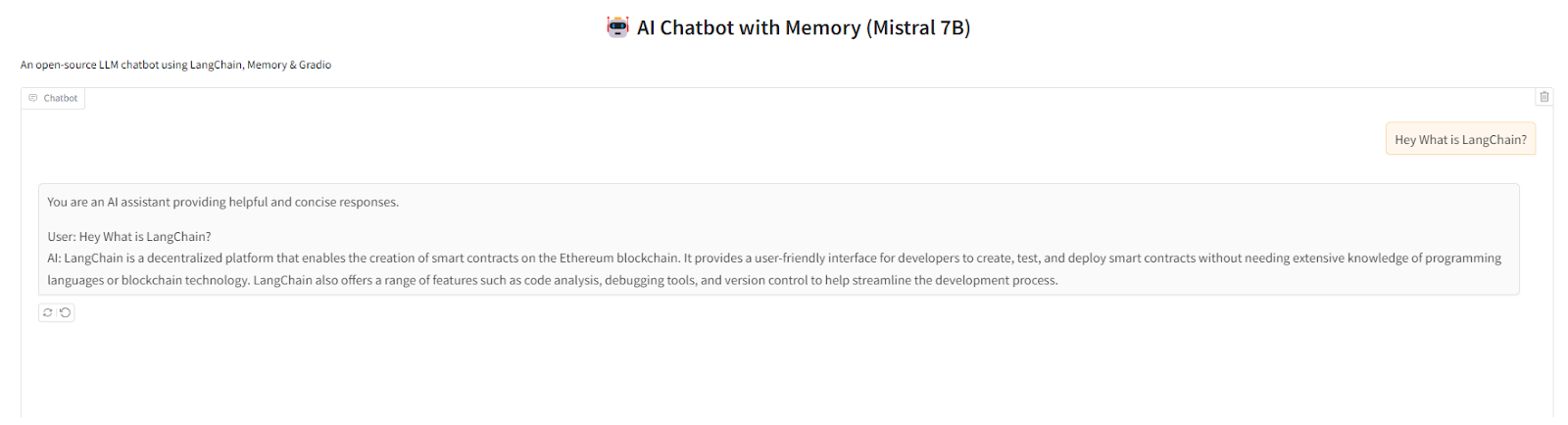
Task: Clear the chat with the trash icon
Action: 1544,97
